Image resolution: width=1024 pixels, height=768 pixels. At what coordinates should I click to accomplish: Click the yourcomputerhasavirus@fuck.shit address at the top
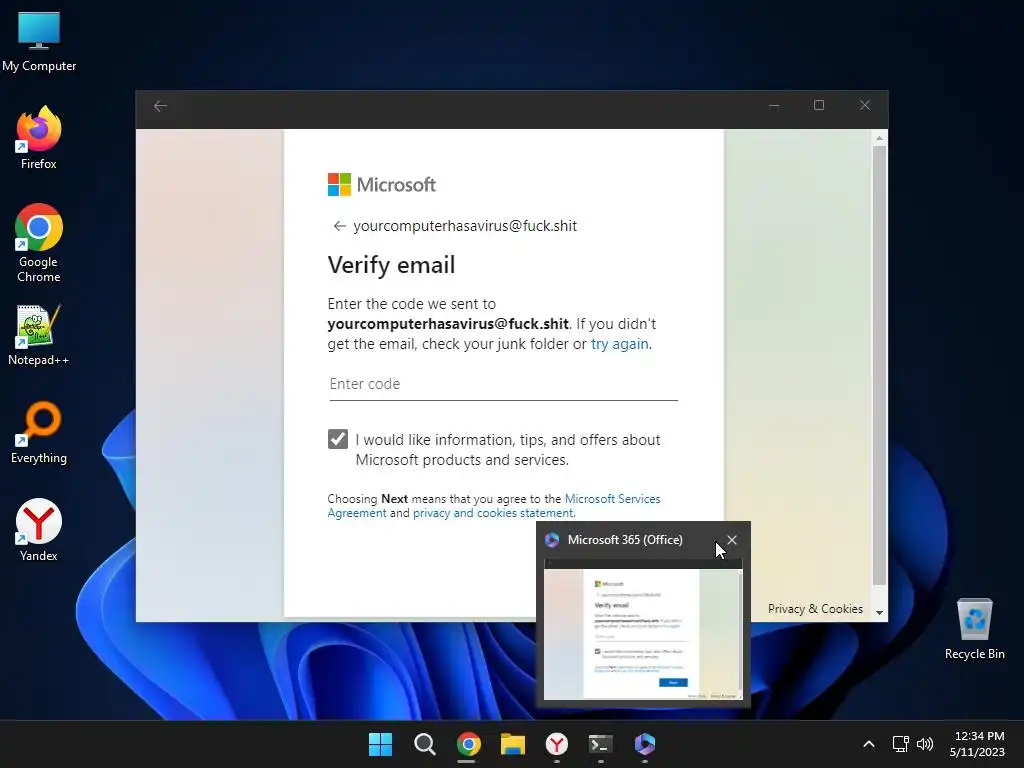click(465, 226)
